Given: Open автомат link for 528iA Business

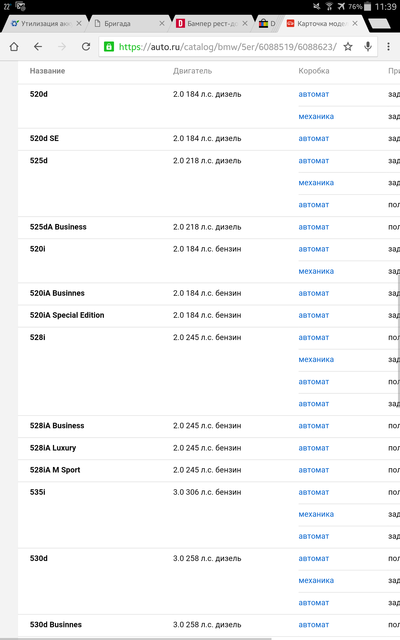Looking at the screenshot, I should tap(313, 426).
